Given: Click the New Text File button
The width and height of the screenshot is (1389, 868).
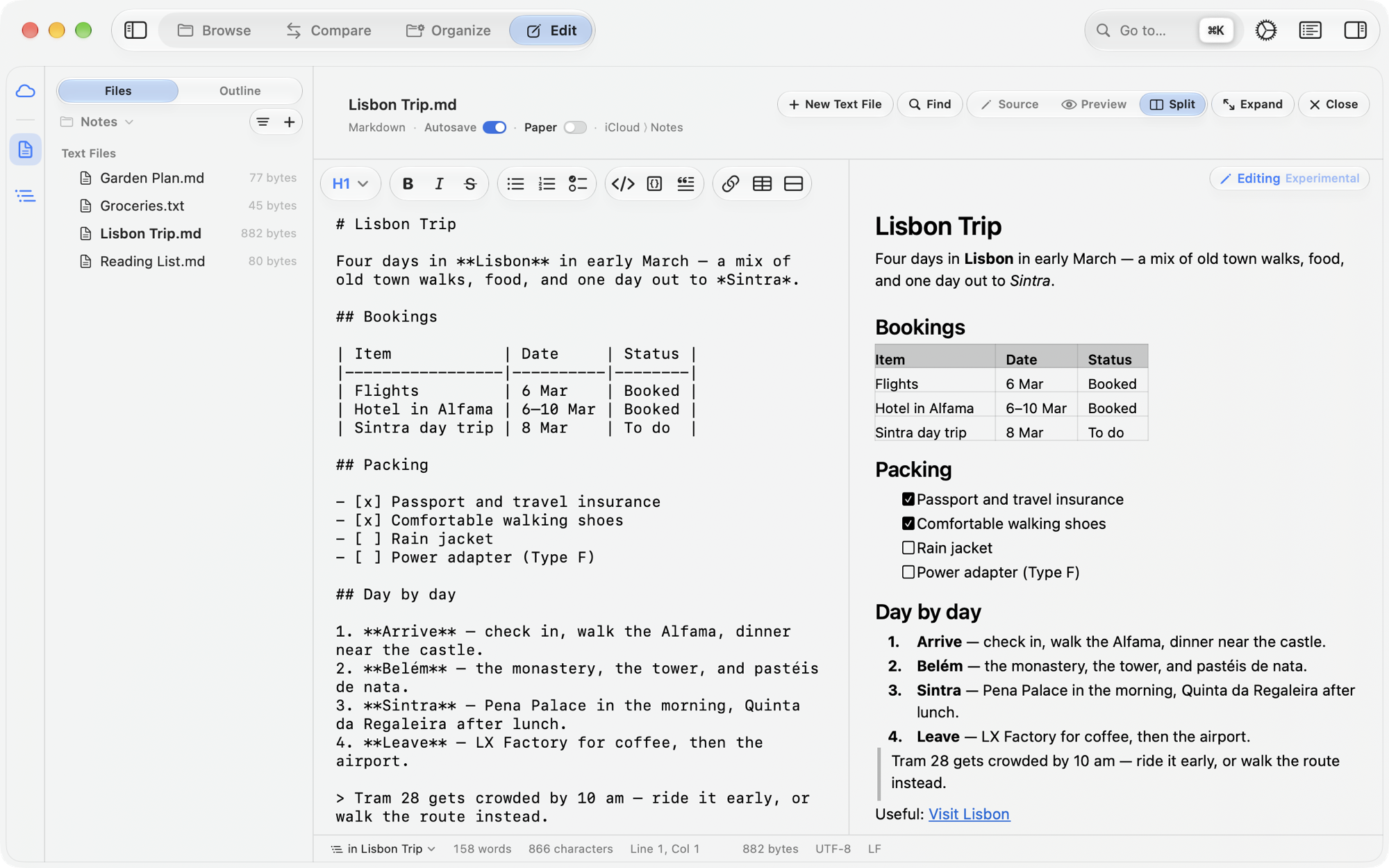Looking at the screenshot, I should point(835,104).
